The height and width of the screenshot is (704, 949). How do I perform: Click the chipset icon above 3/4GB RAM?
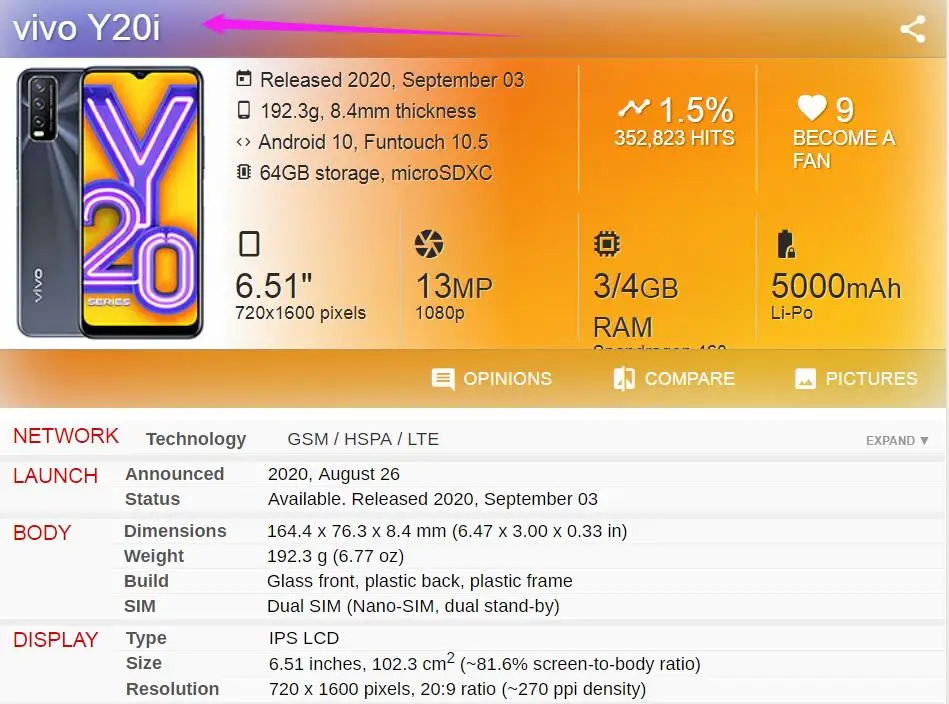[607, 244]
